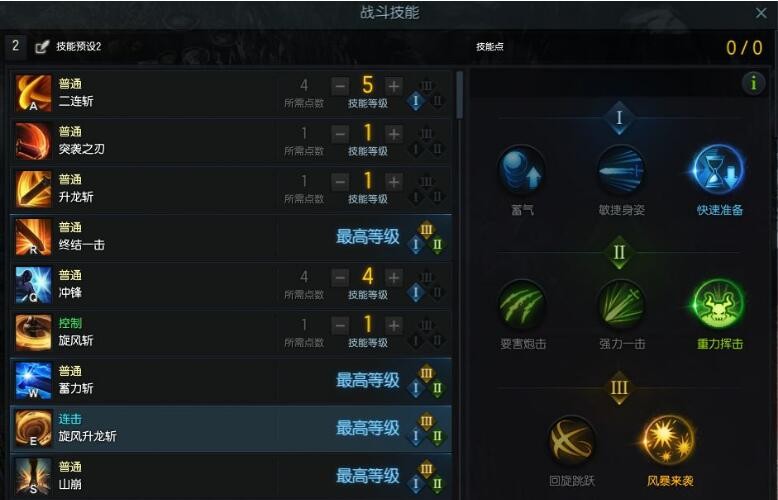778x500 pixels.
Task: Increase 旋风斩 skill level with plus
Action: tap(393, 326)
